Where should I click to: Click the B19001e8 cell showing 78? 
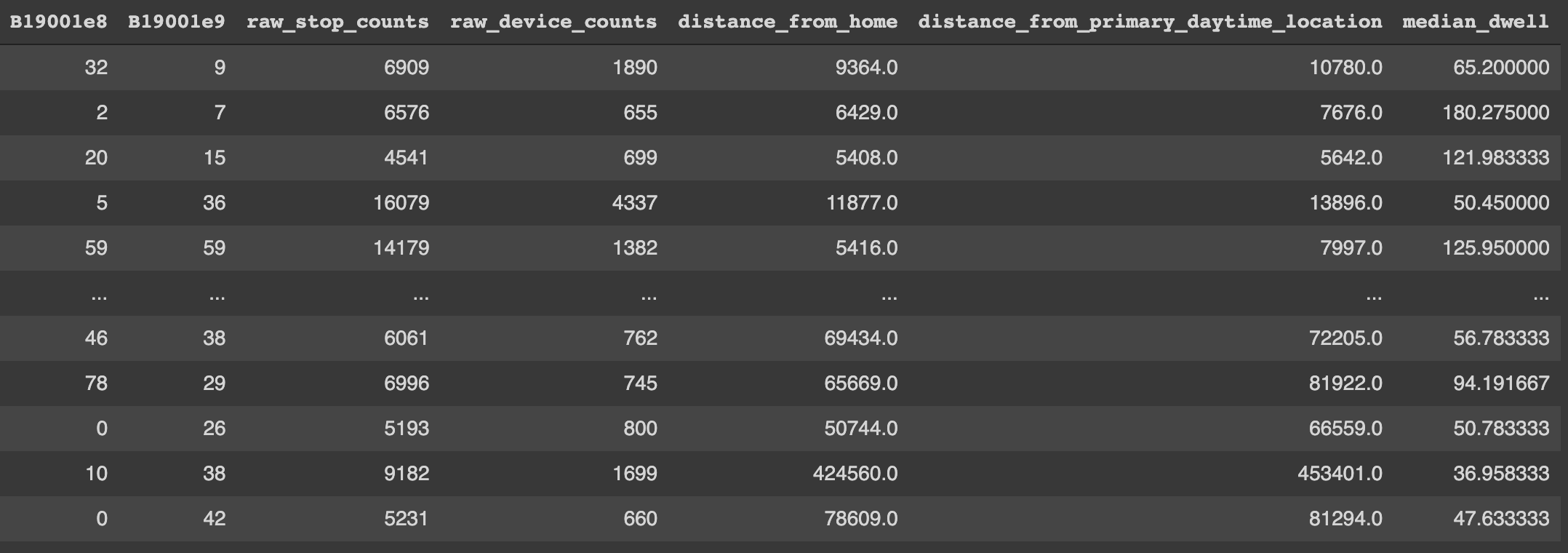(x=96, y=383)
